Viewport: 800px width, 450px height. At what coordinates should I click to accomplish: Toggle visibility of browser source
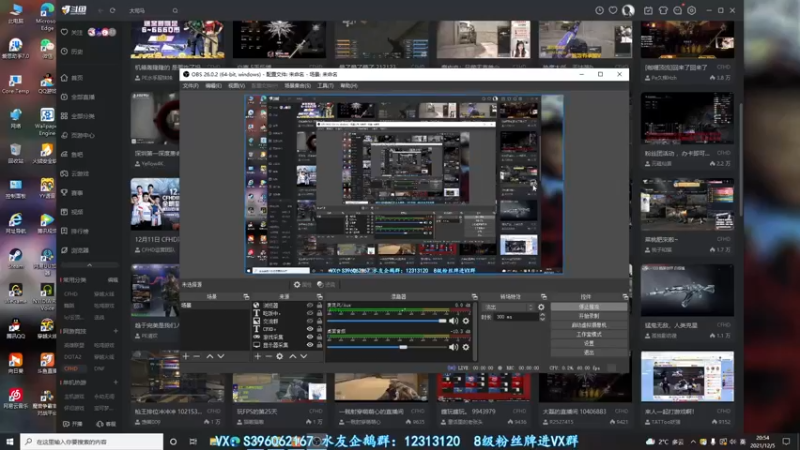coord(310,305)
